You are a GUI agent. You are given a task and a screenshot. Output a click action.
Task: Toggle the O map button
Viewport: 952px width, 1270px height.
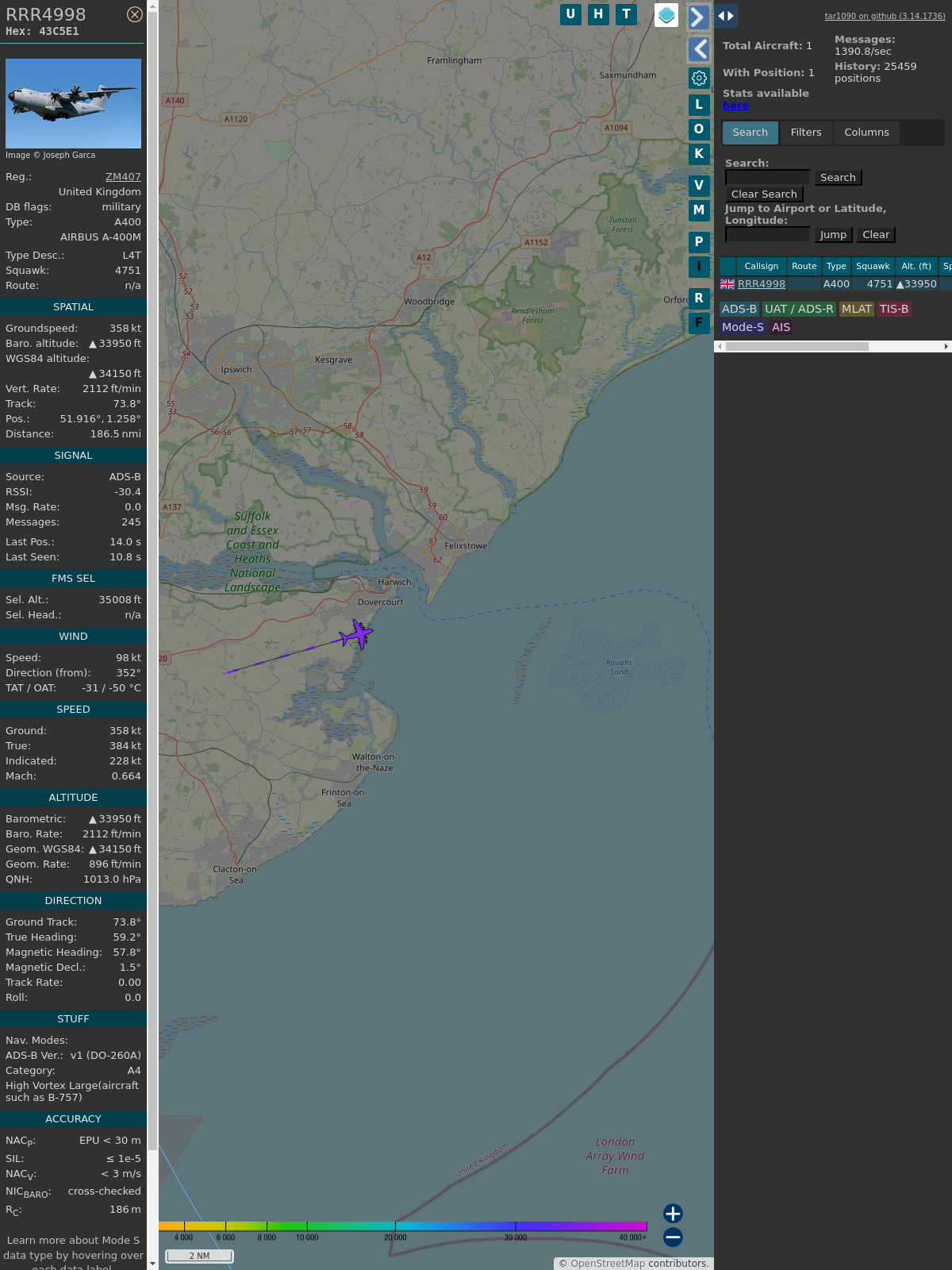699,129
